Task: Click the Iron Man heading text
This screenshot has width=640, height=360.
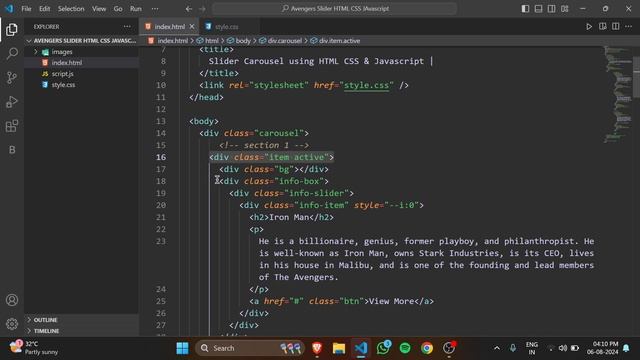Action: pos(289,217)
